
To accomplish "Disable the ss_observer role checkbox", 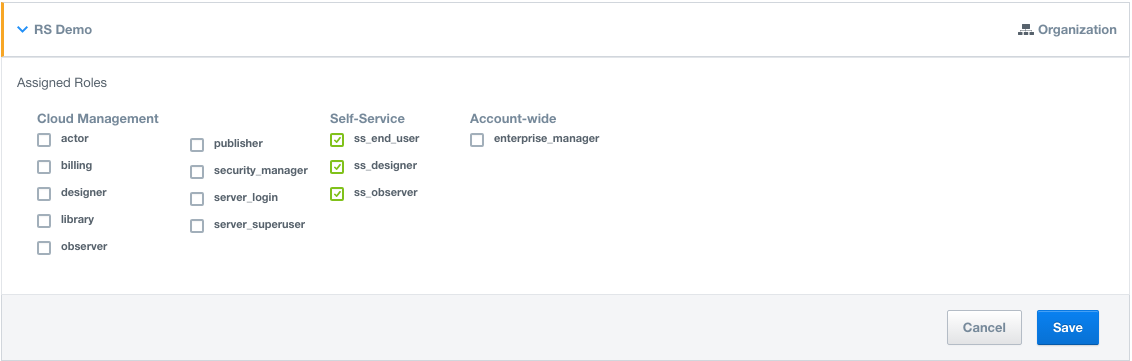I will [337, 193].
